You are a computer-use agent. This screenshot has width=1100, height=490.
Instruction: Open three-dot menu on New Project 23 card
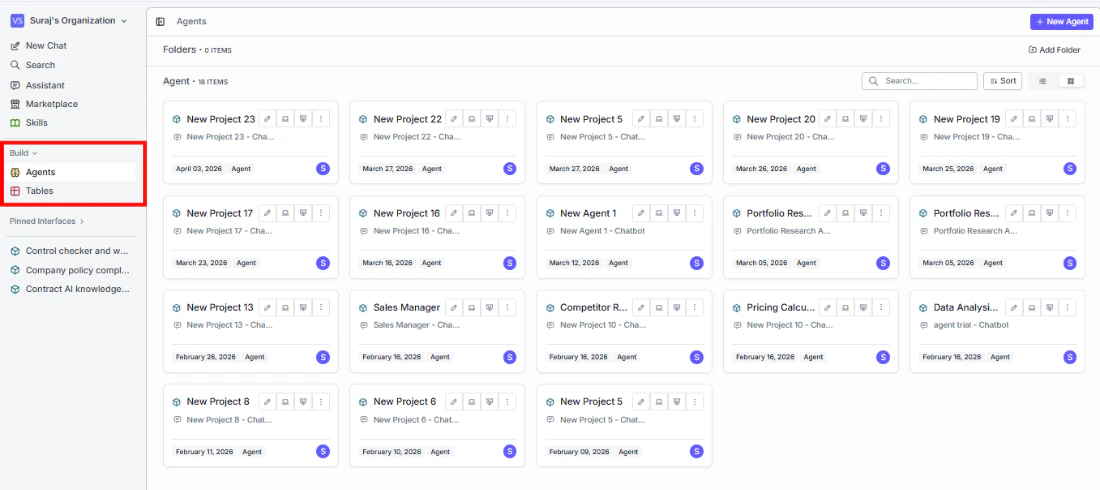[x=321, y=119]
